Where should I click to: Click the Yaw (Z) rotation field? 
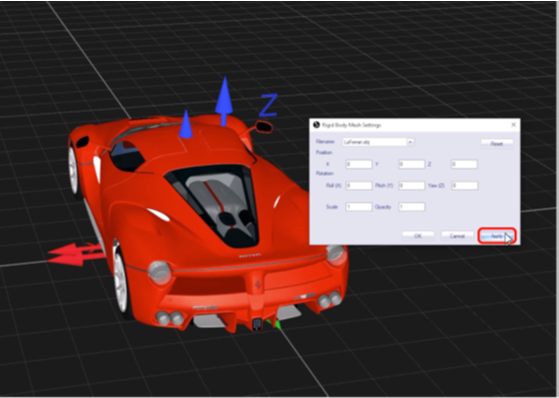[x=465, y=185]
